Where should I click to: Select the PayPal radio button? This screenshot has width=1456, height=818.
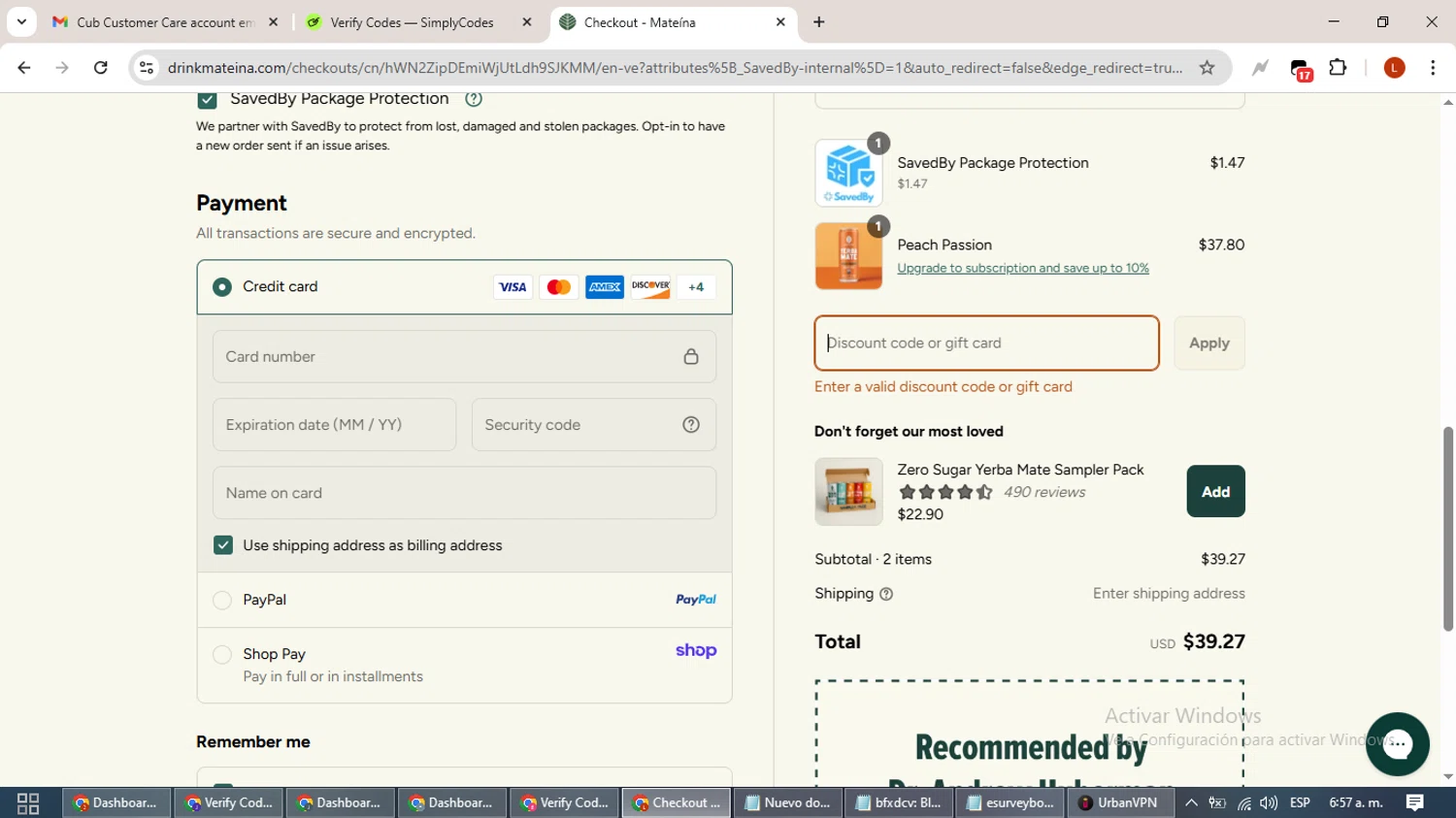222,600
